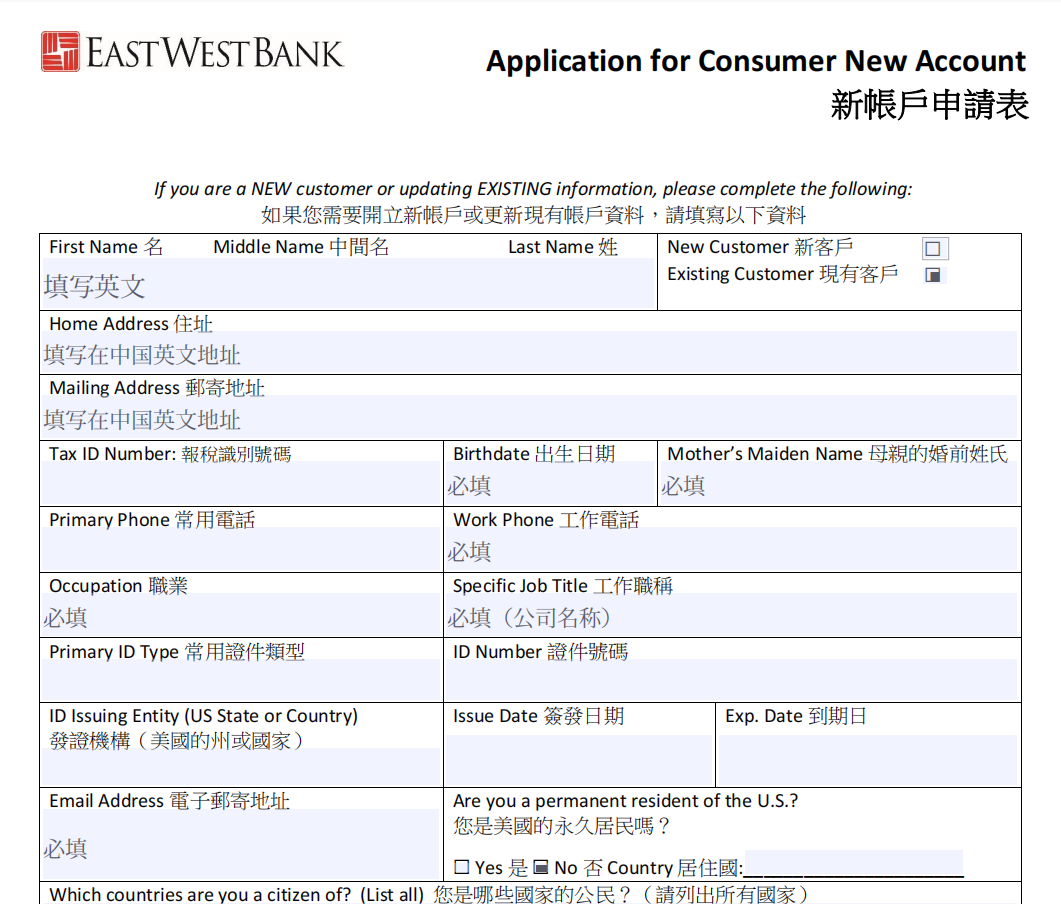
Task: Select the Mother's Maiden Name field
Action: (838, 483)
